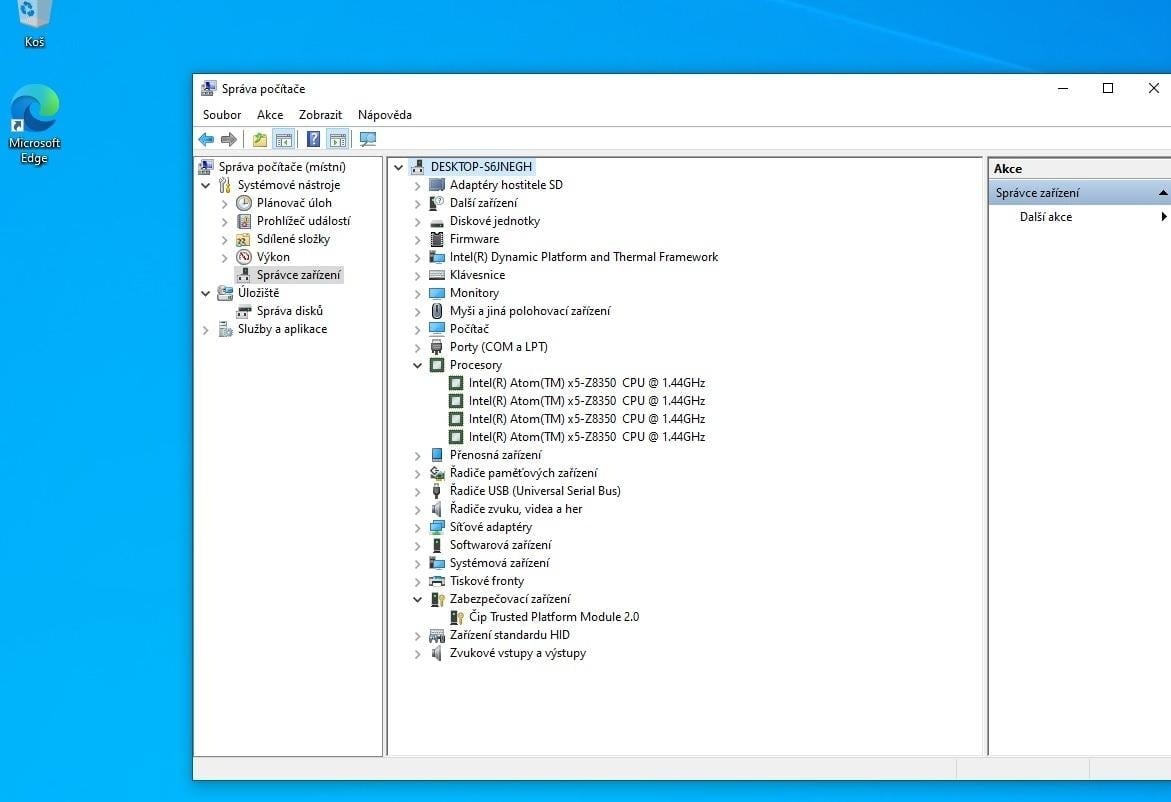The height and width of the screenshot is (802, 1171).
Task: Expand the Síťové adaptéry category
Action: (x=418, y=528)
